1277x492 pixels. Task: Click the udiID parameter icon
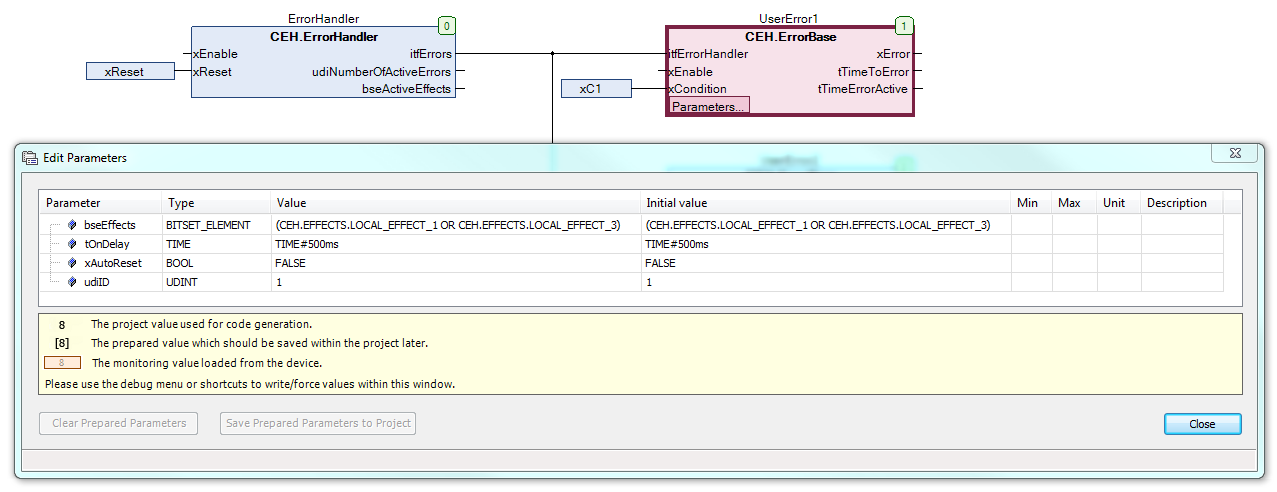tap(72, 282)
